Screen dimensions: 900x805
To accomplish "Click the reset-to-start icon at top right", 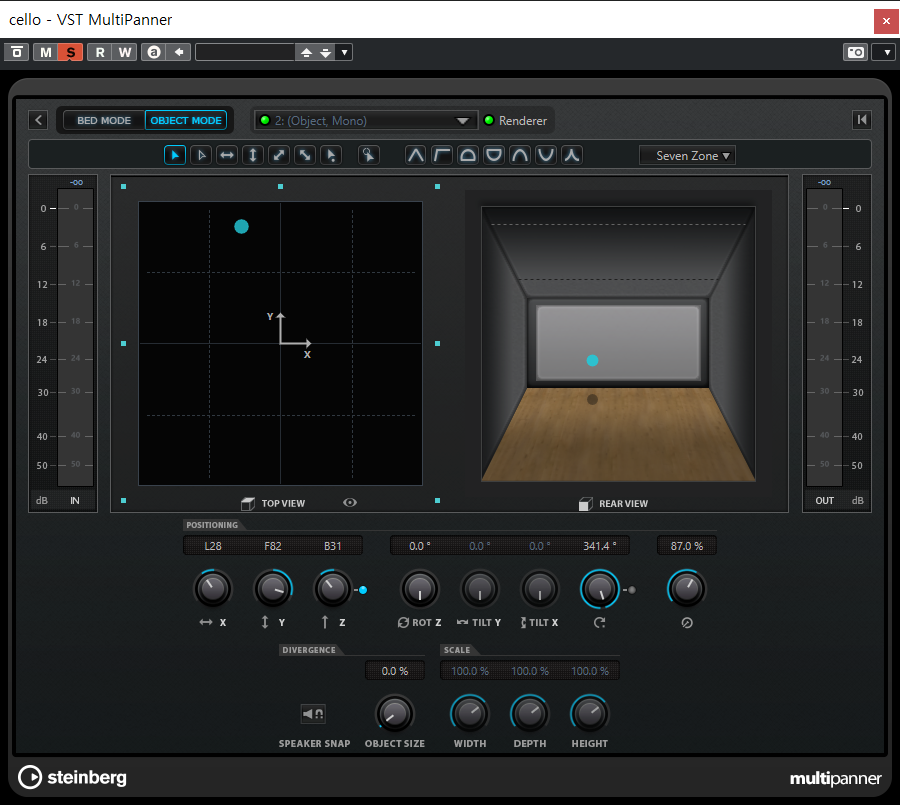I will [x=862, y=119].
